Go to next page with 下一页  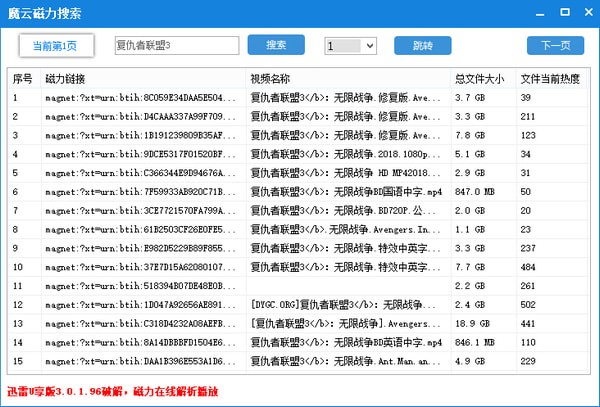(555, 46)
